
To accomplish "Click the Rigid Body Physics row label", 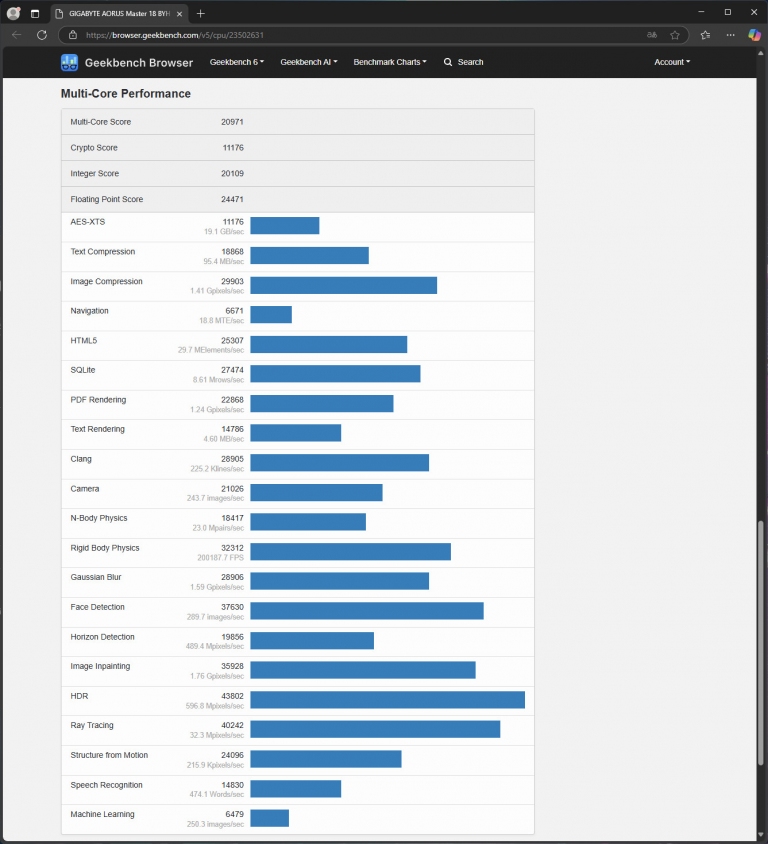I will tap(105, 547).
